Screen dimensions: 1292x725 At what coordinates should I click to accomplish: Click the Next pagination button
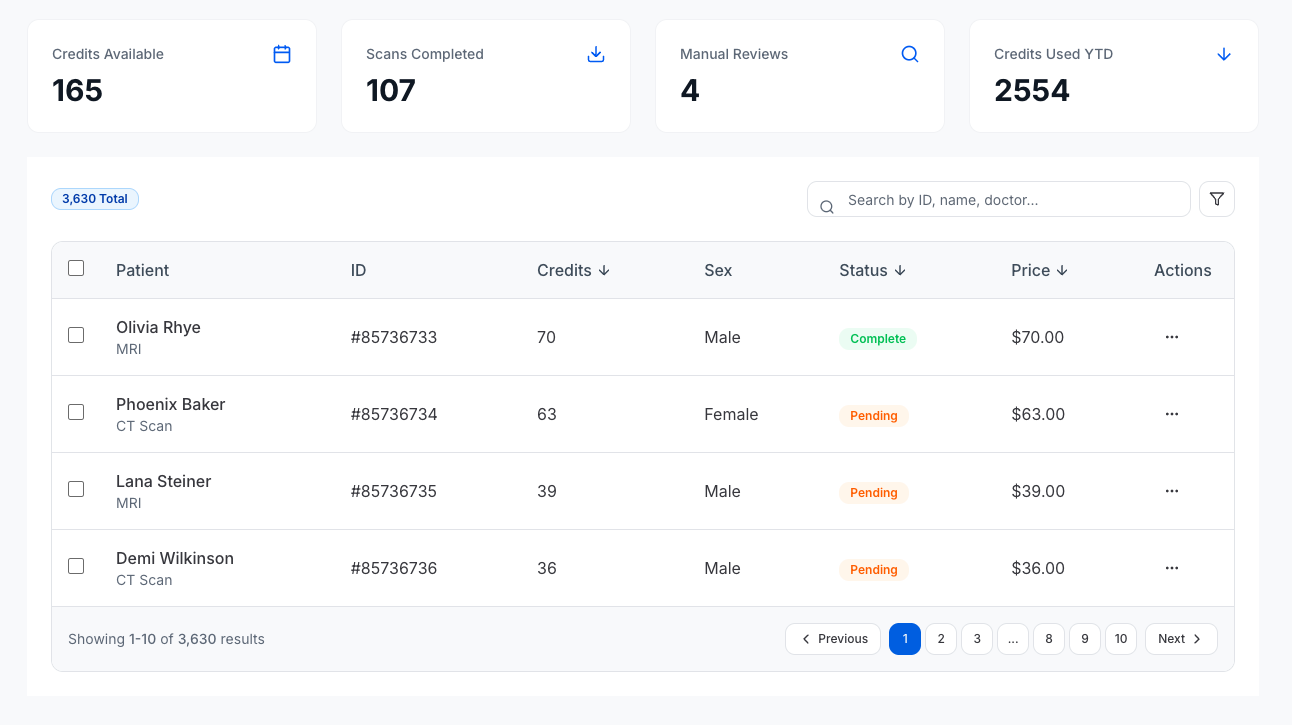coord(1181,638)
